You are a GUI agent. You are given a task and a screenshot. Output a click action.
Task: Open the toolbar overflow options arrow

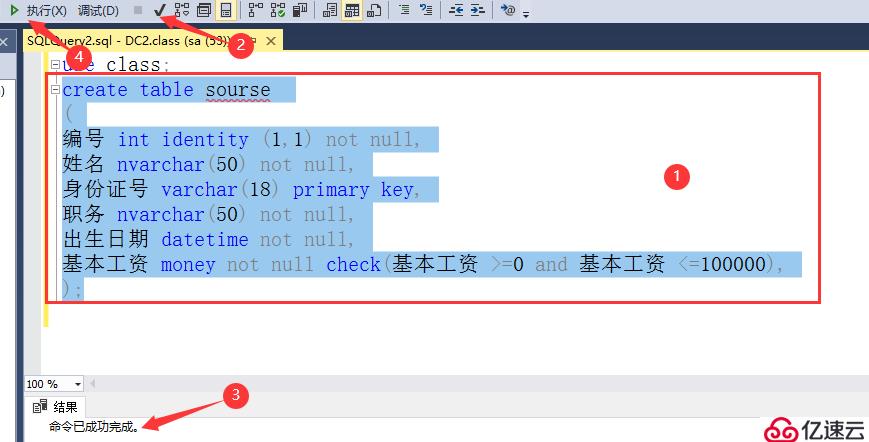[x=526, y=13]
